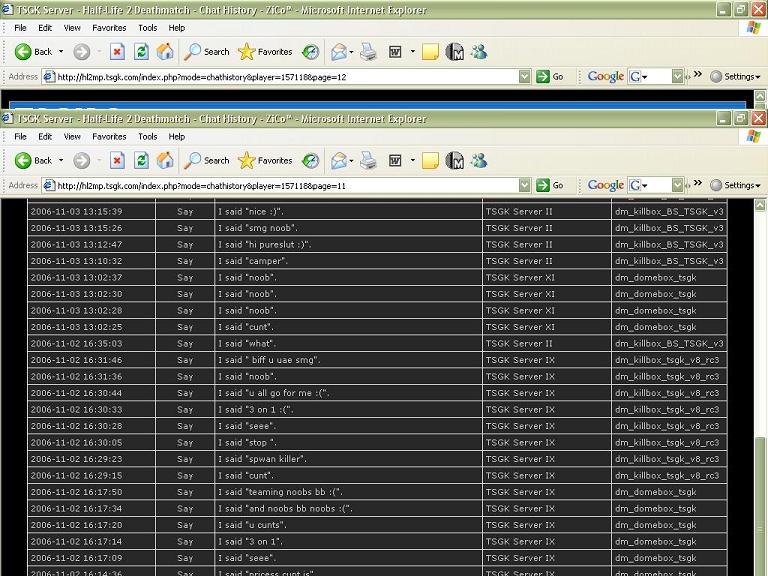Click Print icon in back page=12 window
This screenshot has width=768, height=576.
click(x=368, y=51)
